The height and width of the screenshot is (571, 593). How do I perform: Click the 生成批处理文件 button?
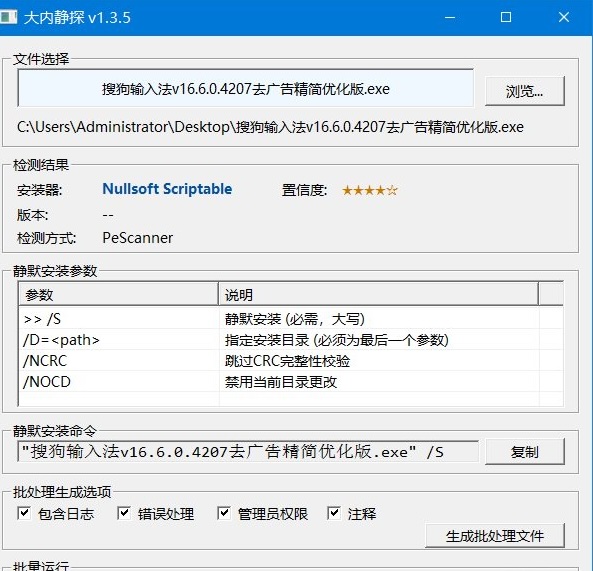tap(495, 536)
